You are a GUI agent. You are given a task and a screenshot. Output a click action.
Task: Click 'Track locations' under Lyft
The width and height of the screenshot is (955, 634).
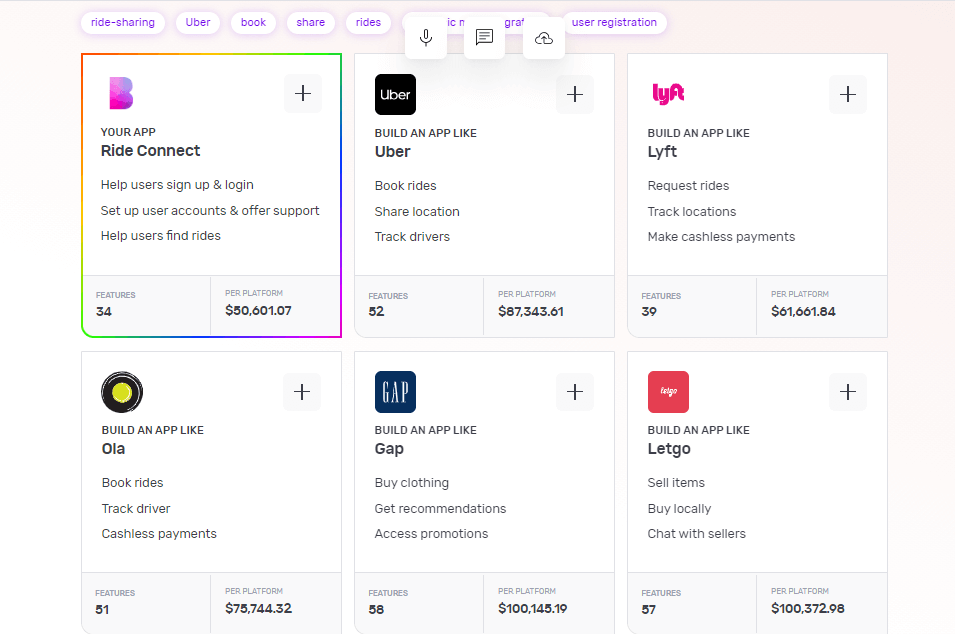point(692,212)
